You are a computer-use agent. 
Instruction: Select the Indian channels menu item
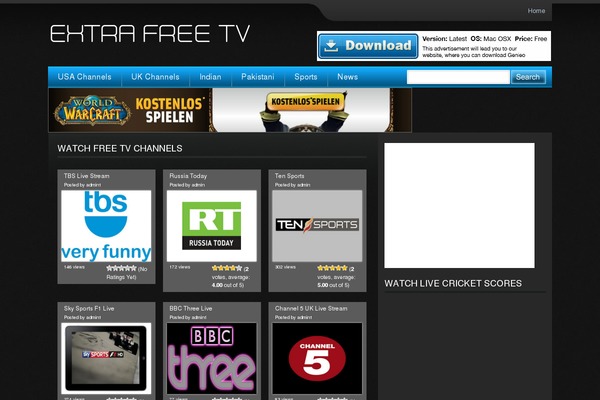coord(210,77)
